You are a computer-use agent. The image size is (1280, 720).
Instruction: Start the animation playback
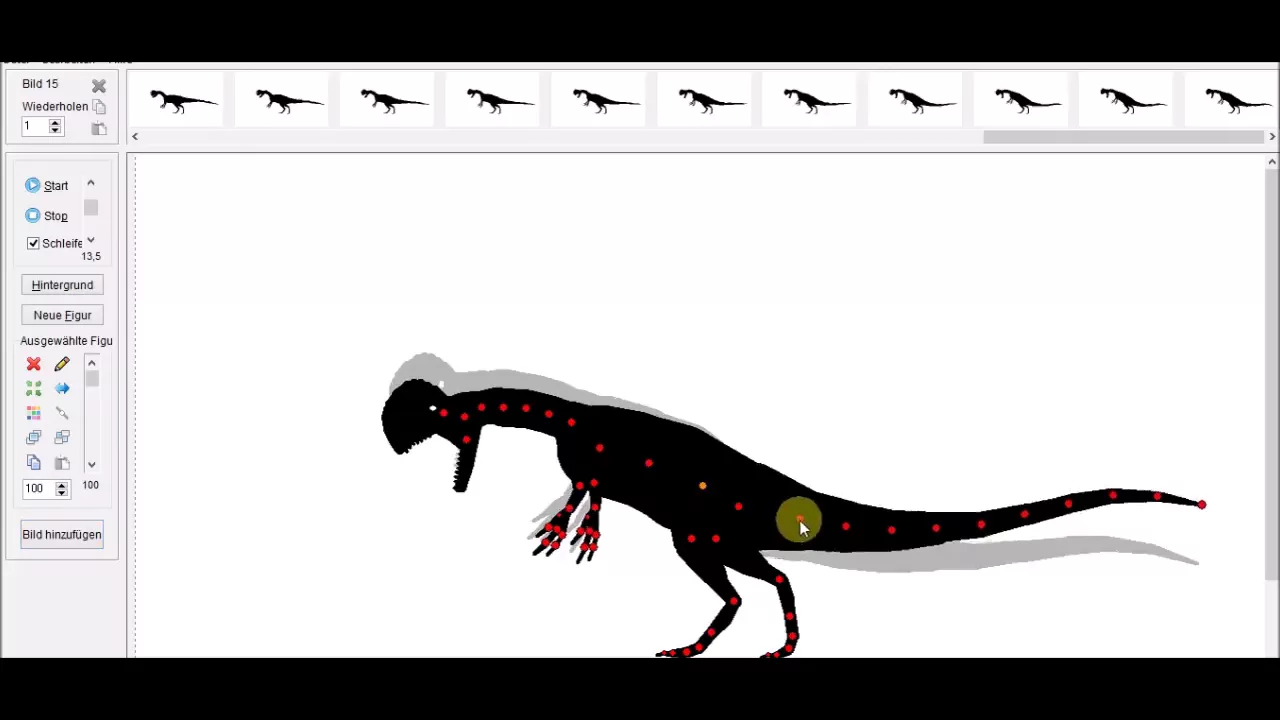47,186
